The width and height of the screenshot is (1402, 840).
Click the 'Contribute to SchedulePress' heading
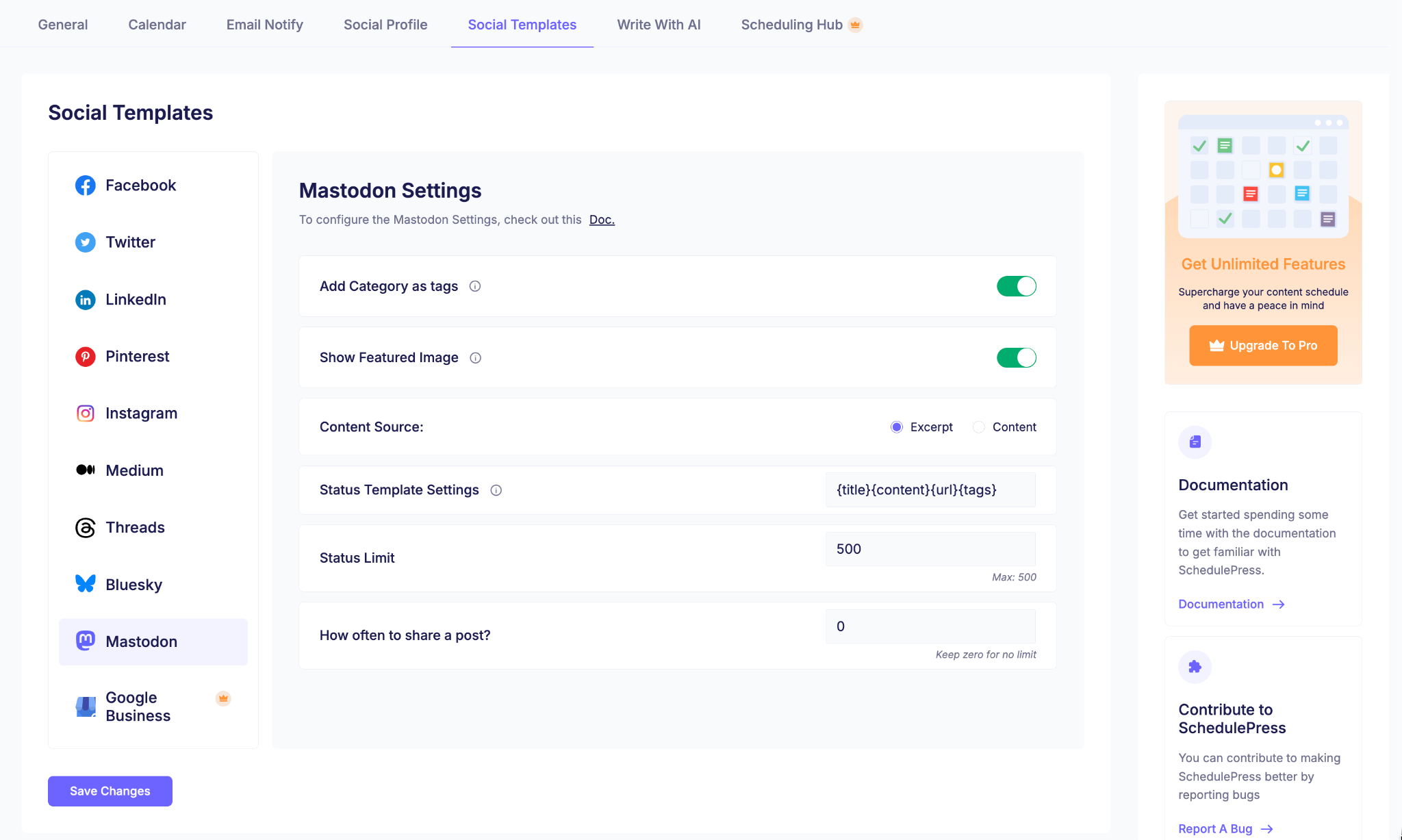coord(1232,719)
